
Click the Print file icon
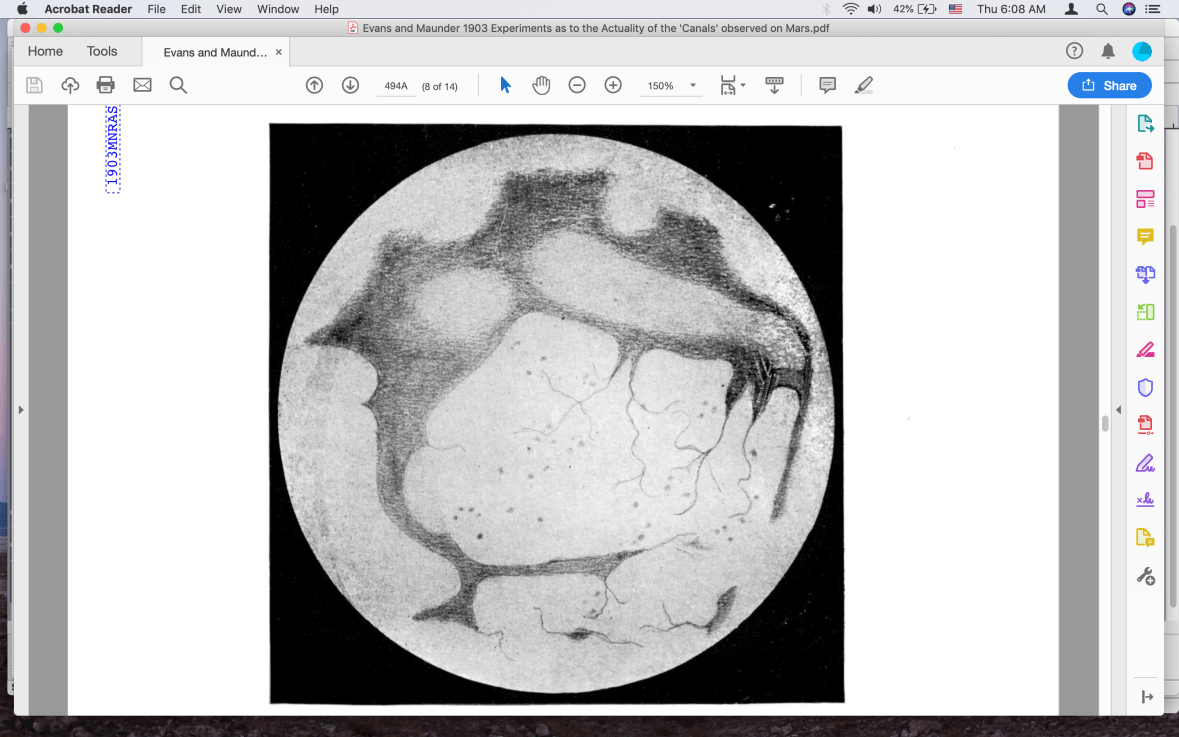(106, 85)
